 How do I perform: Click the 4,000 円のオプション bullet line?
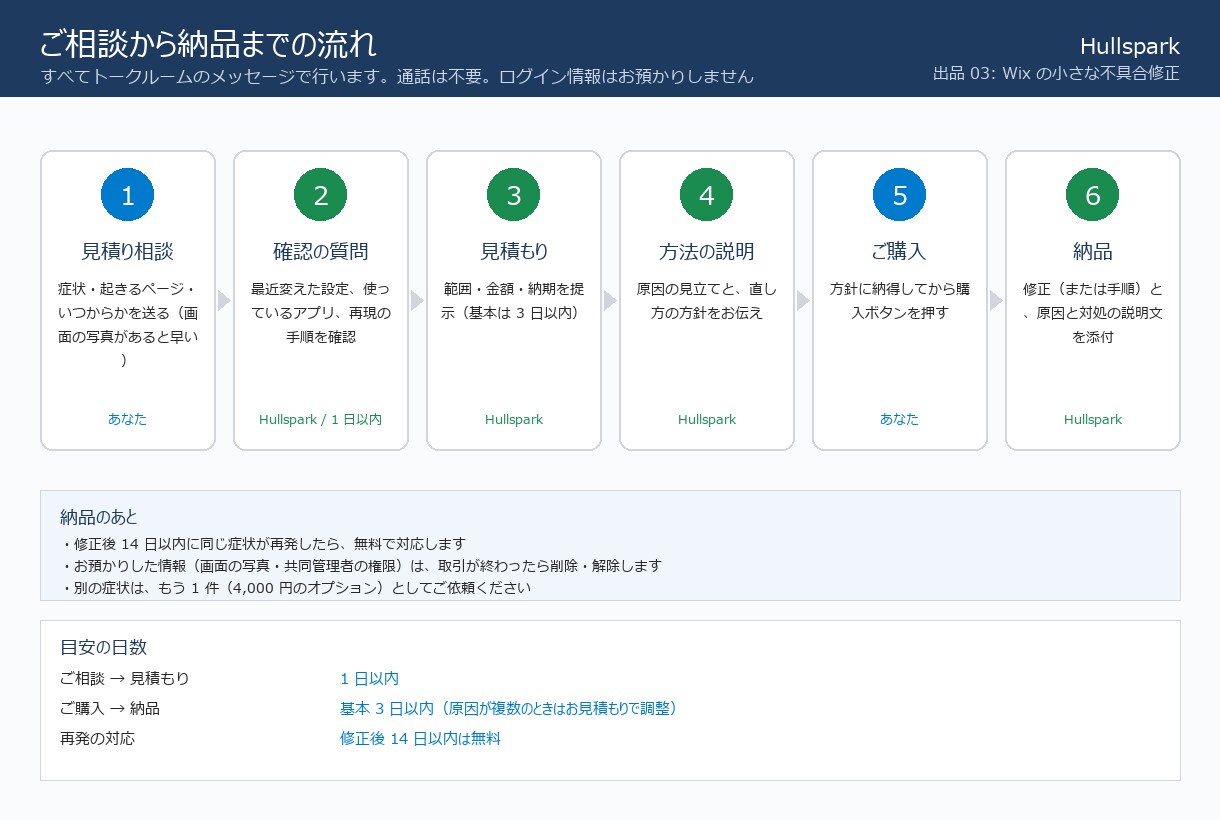[295, 588]
